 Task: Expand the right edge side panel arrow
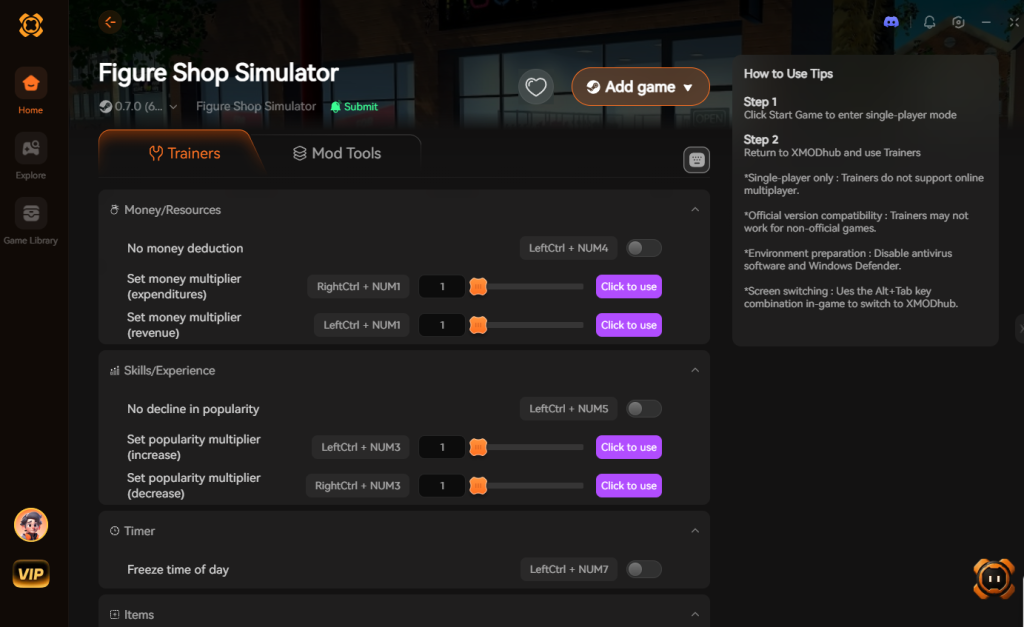coord(1020,329)
